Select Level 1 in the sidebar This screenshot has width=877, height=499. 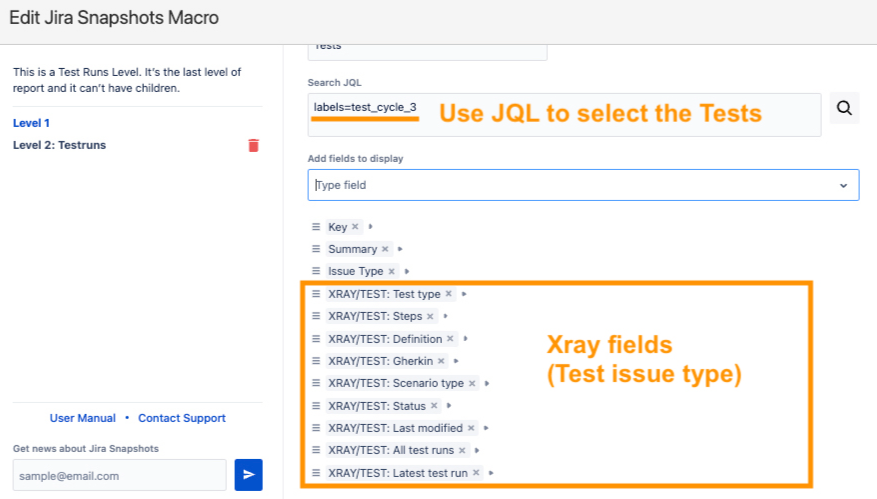[x=30, y=123]
